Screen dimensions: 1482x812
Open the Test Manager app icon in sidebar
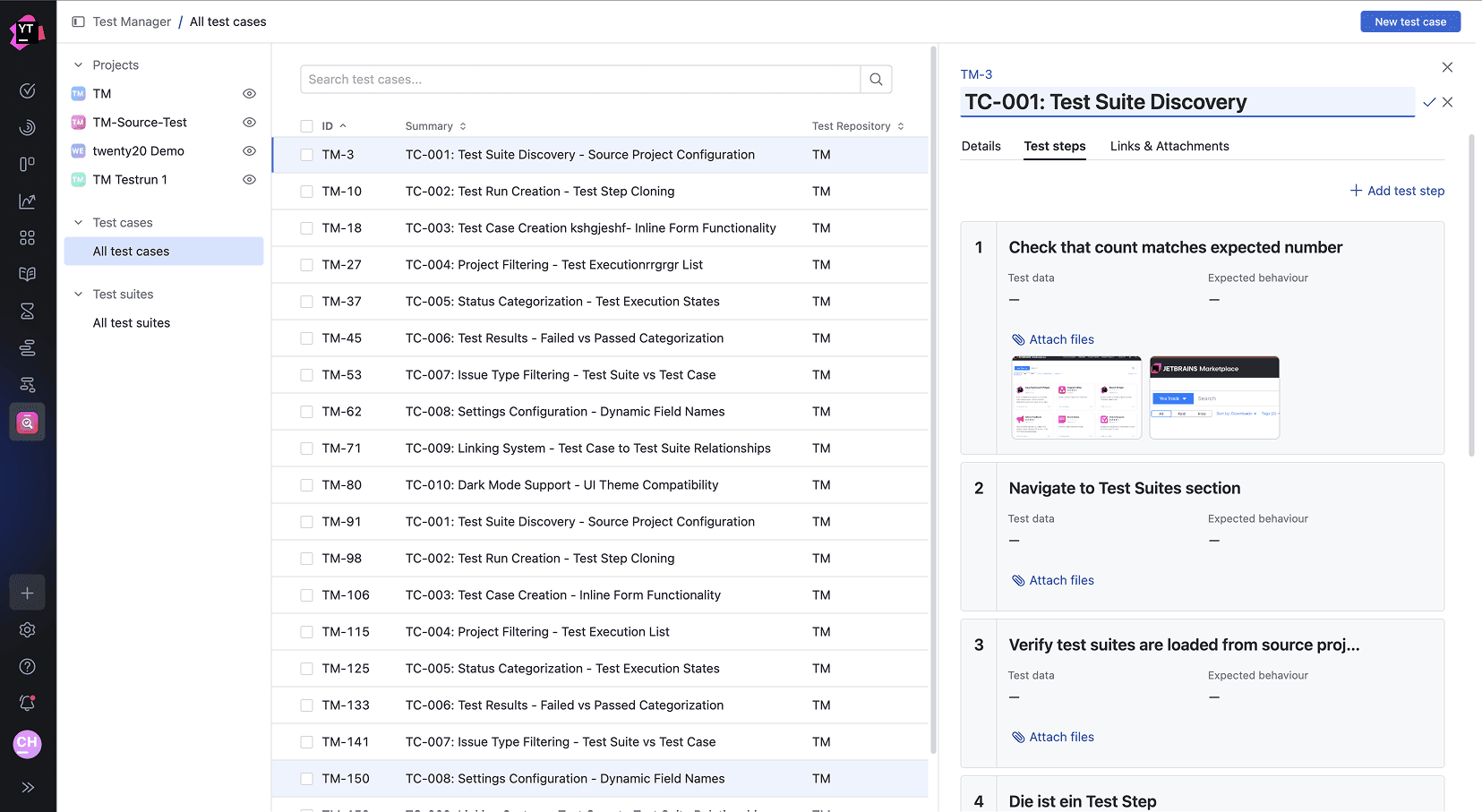(x=27, y=422)
